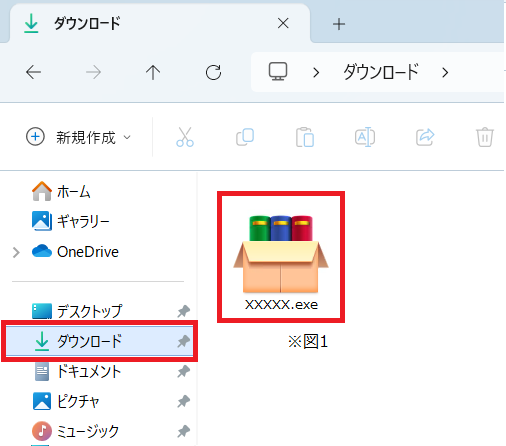This screenshot has height=446, width=506.
Task: Click the Cut scissors icon
Action: click(185, 137)
